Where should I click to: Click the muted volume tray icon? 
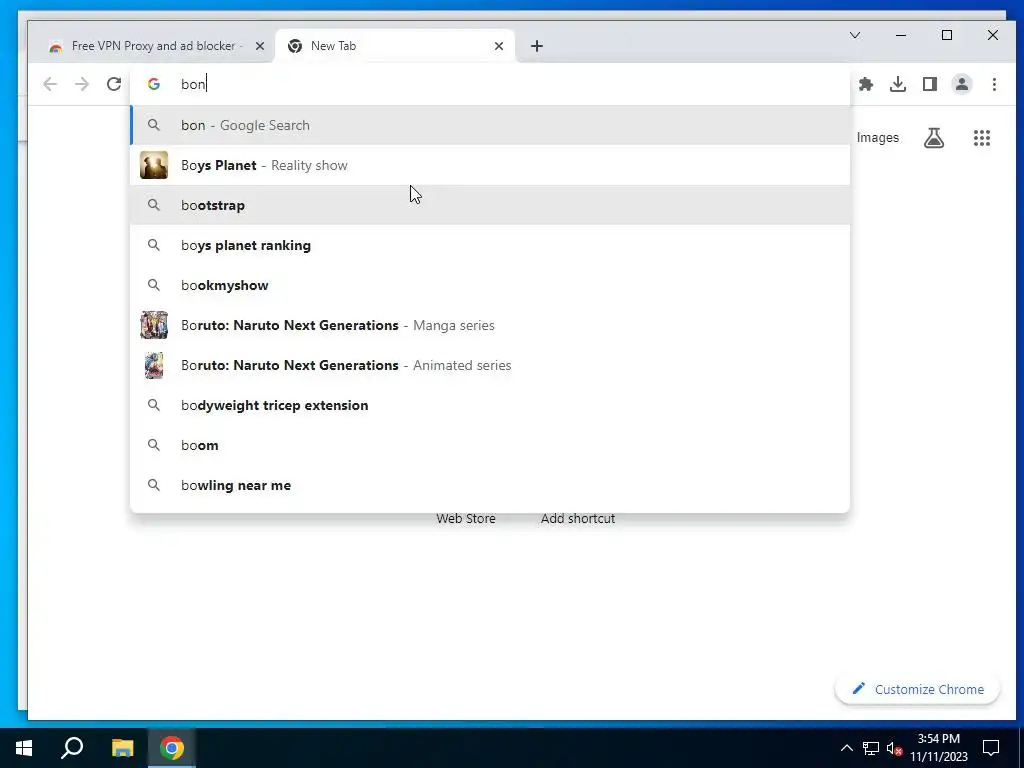895,748
